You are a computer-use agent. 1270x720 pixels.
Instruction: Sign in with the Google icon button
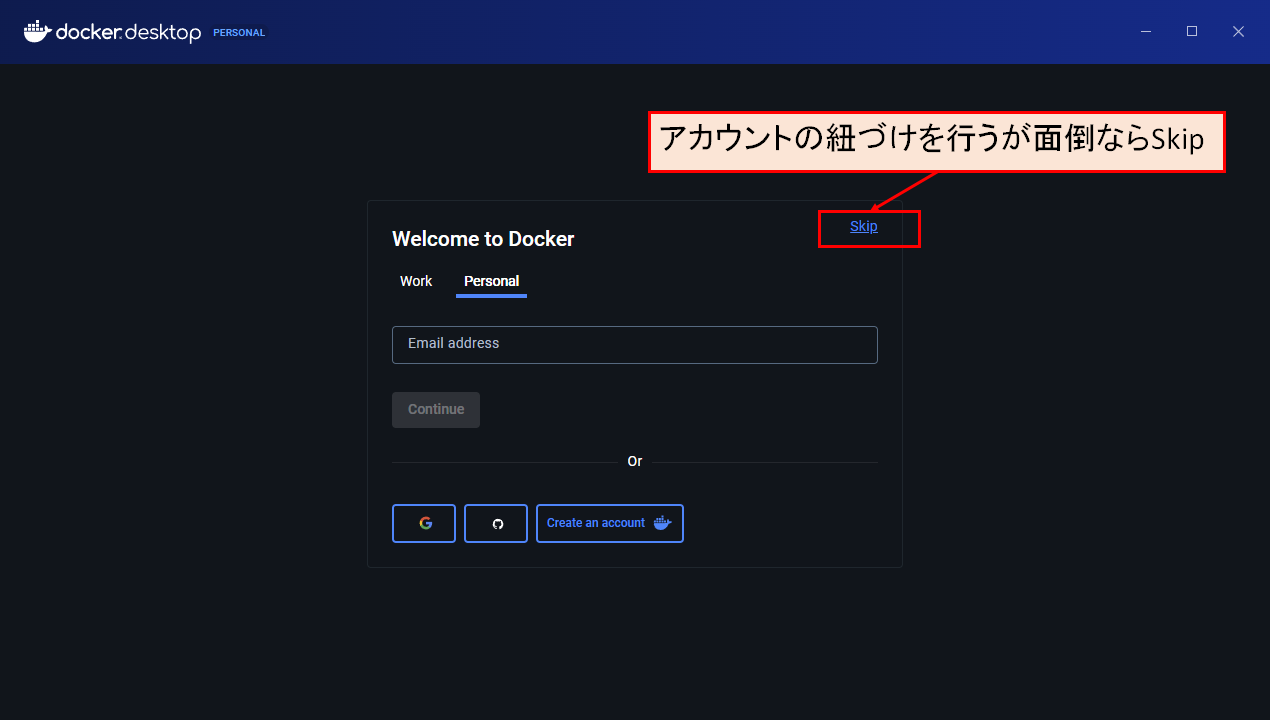(424, 523)
